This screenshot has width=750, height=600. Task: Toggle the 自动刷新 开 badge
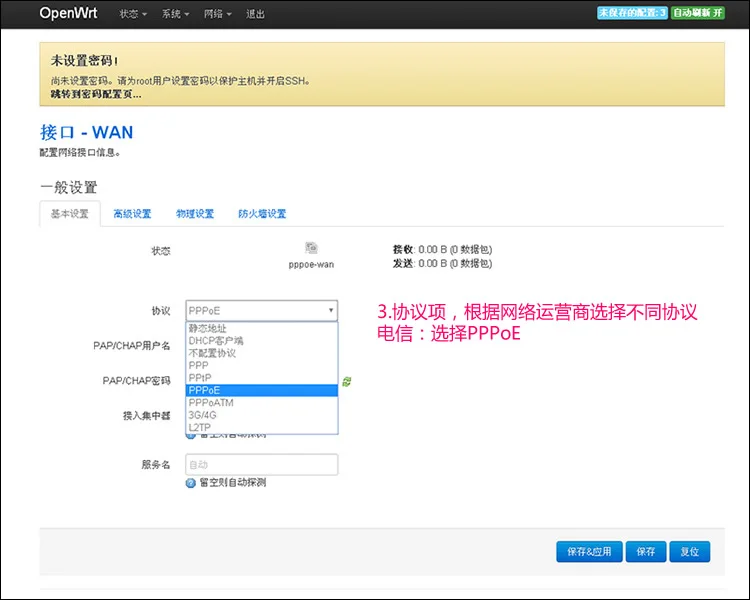click(698, 13)
